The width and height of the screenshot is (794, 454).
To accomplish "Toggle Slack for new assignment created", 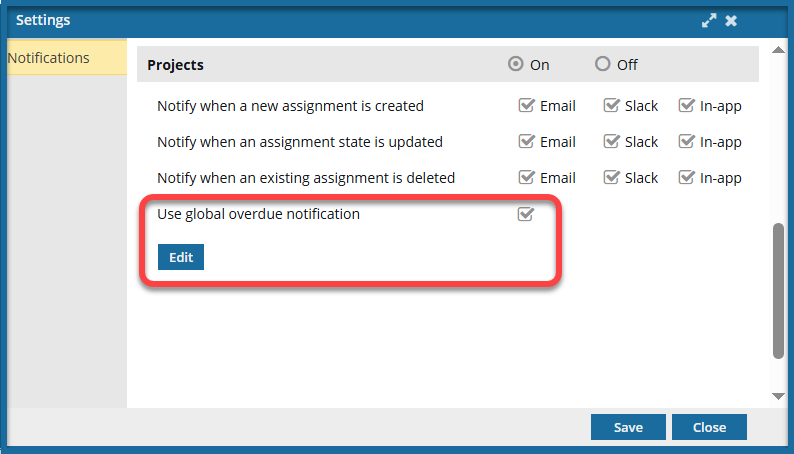I will [611, 106].
